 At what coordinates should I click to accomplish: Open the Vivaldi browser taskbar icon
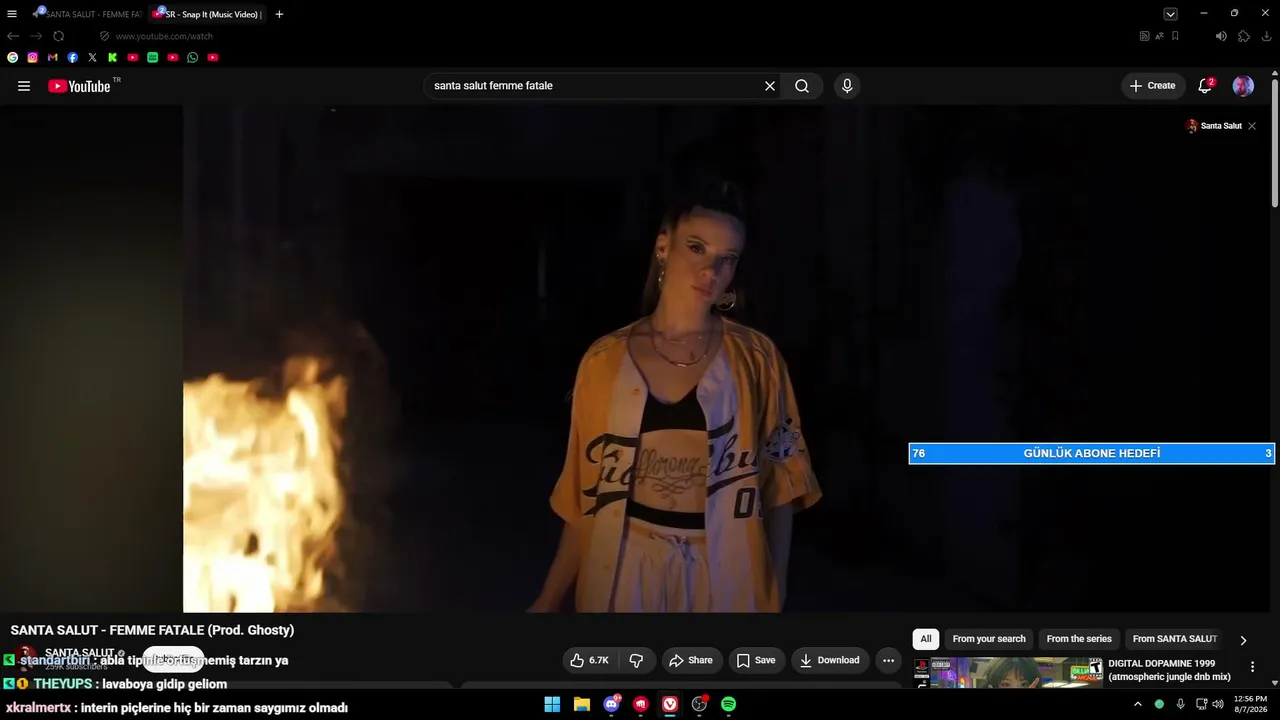670,704
